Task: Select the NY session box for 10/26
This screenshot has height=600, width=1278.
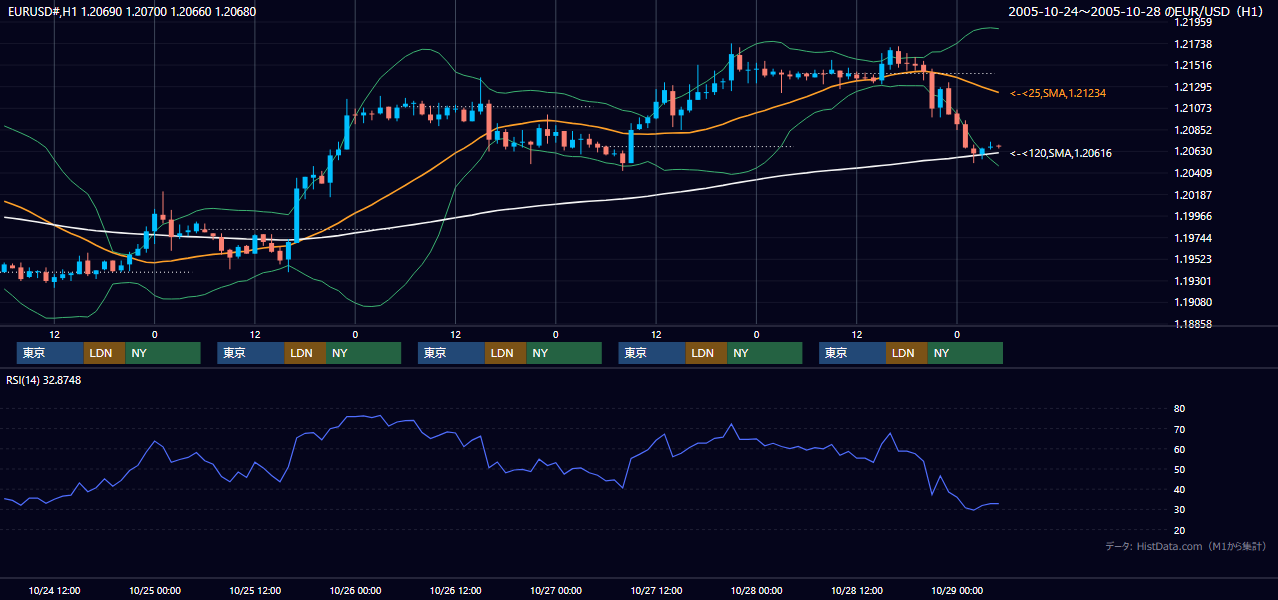Action: 564,353
